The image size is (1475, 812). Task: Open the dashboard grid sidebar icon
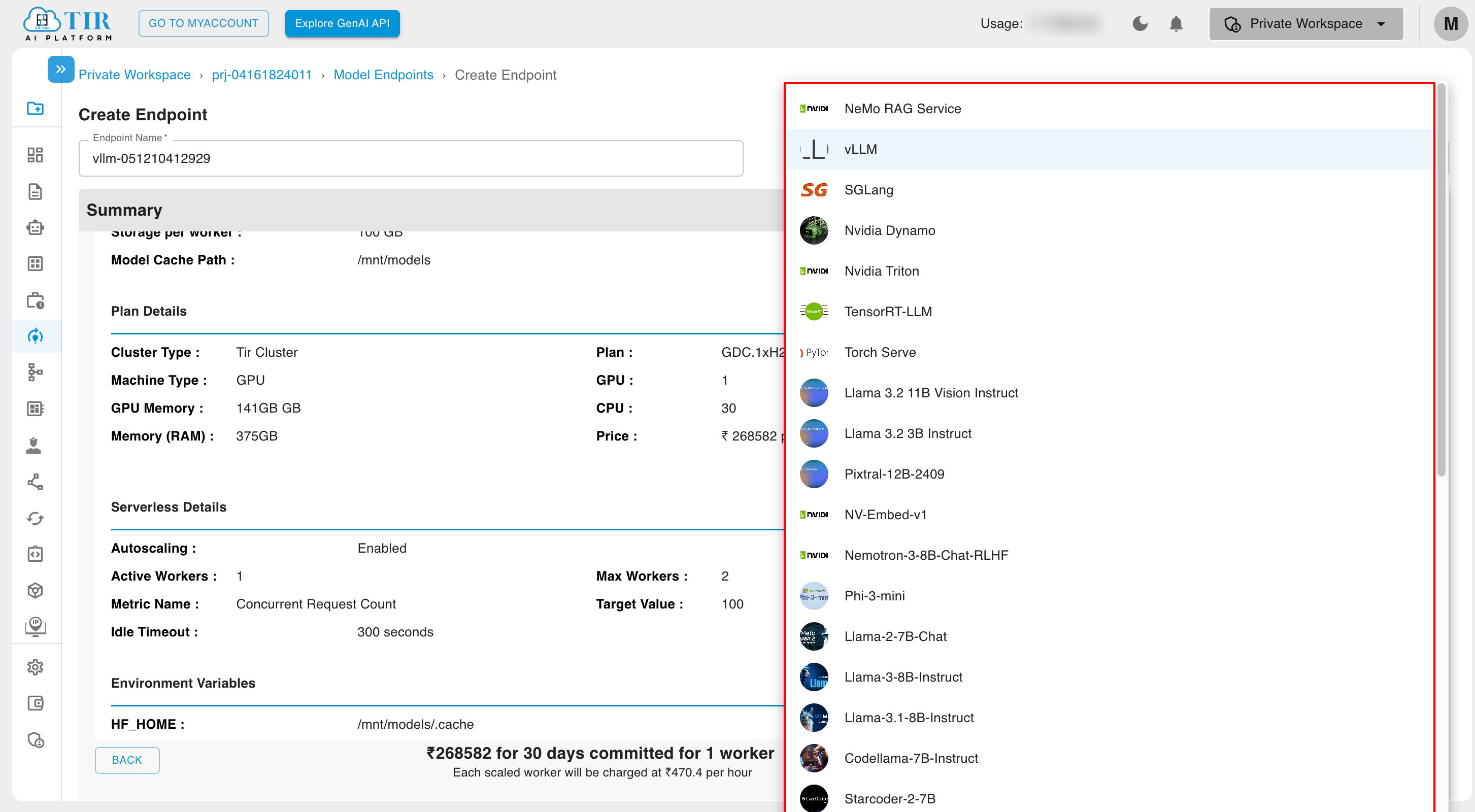36,155
